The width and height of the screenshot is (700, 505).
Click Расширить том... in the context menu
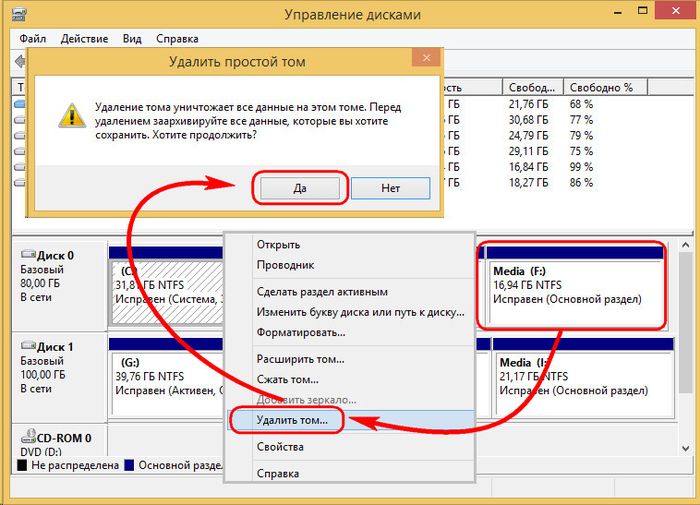(x=300, y=359)
